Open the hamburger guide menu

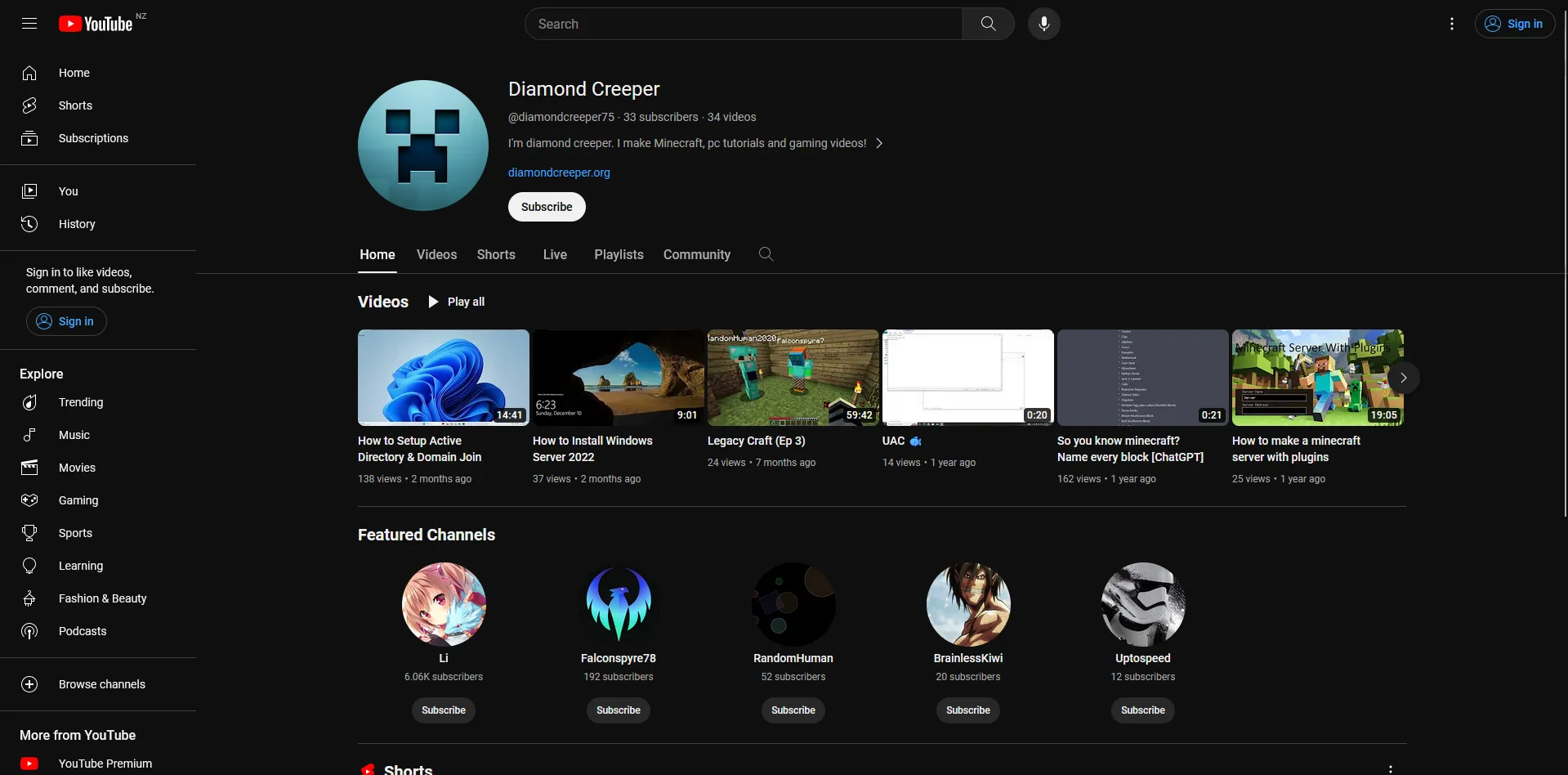(x=29, y=24)
